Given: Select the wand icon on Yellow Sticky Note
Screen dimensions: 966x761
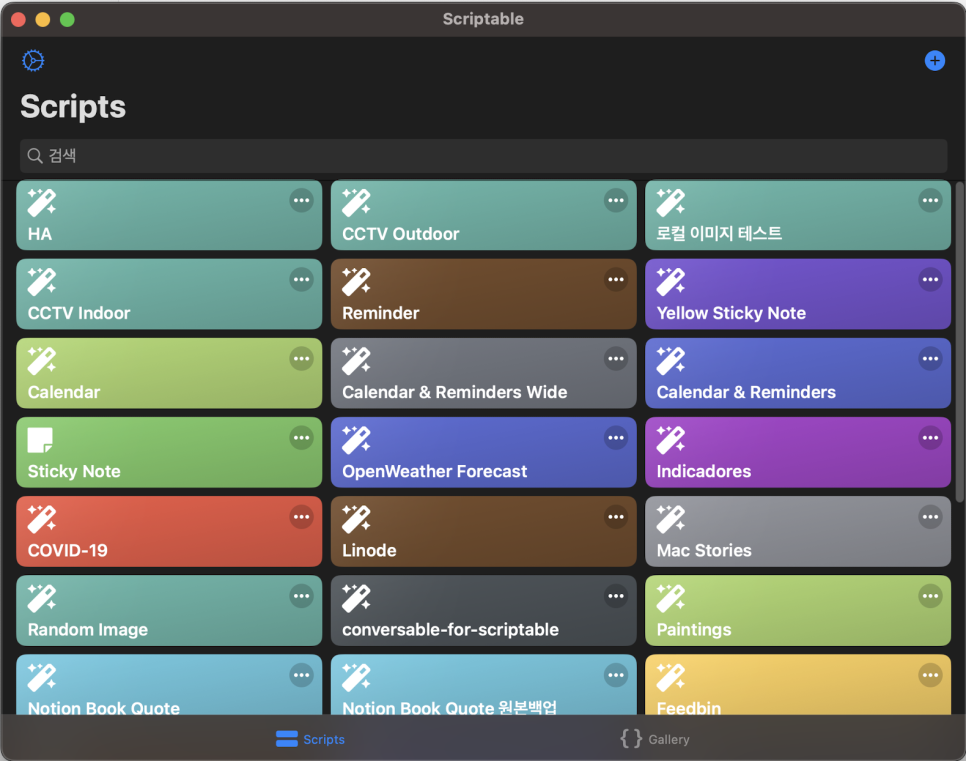Looking at the screenshot, I should coord(670,282).
